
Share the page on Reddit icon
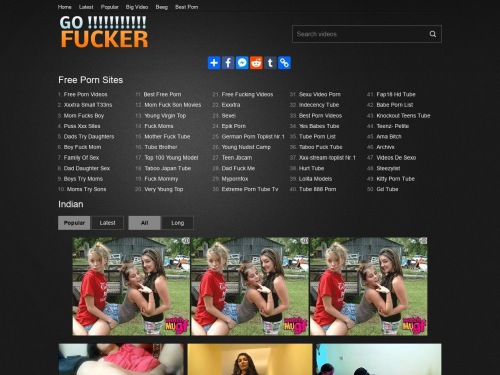click(x=256, y=63)
